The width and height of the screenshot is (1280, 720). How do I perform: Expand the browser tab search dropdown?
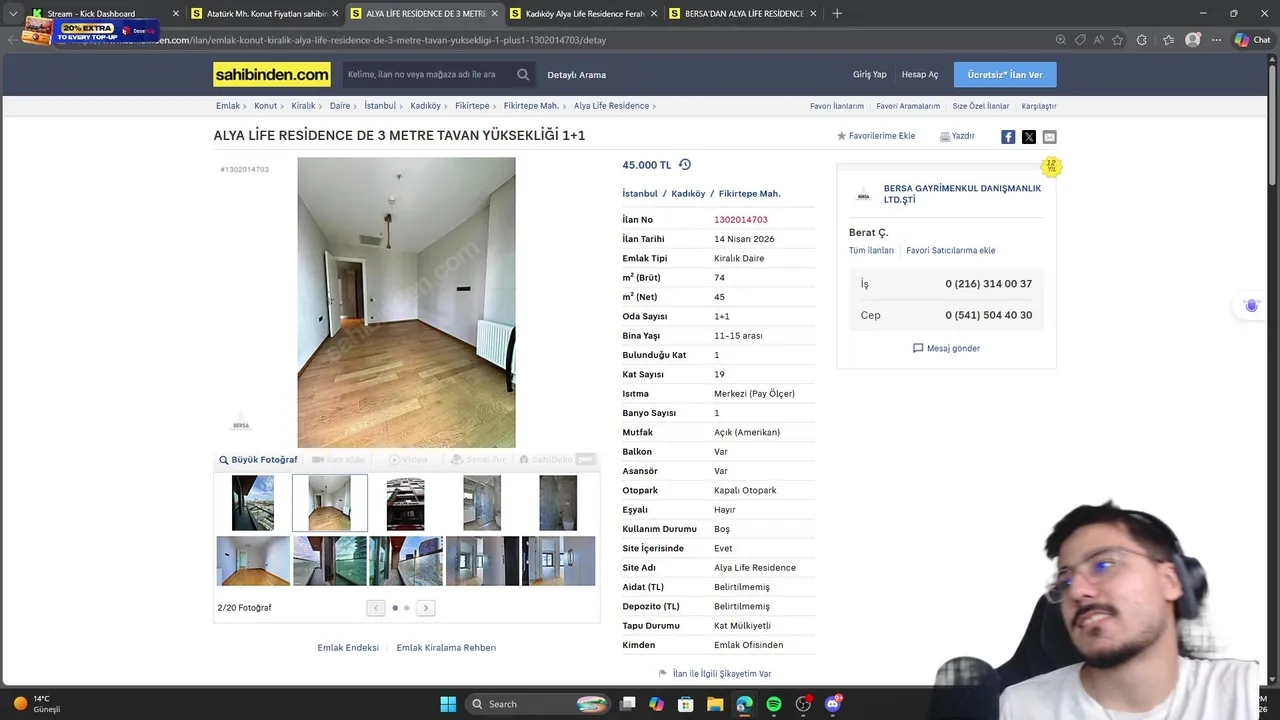[x=12, y=14]
